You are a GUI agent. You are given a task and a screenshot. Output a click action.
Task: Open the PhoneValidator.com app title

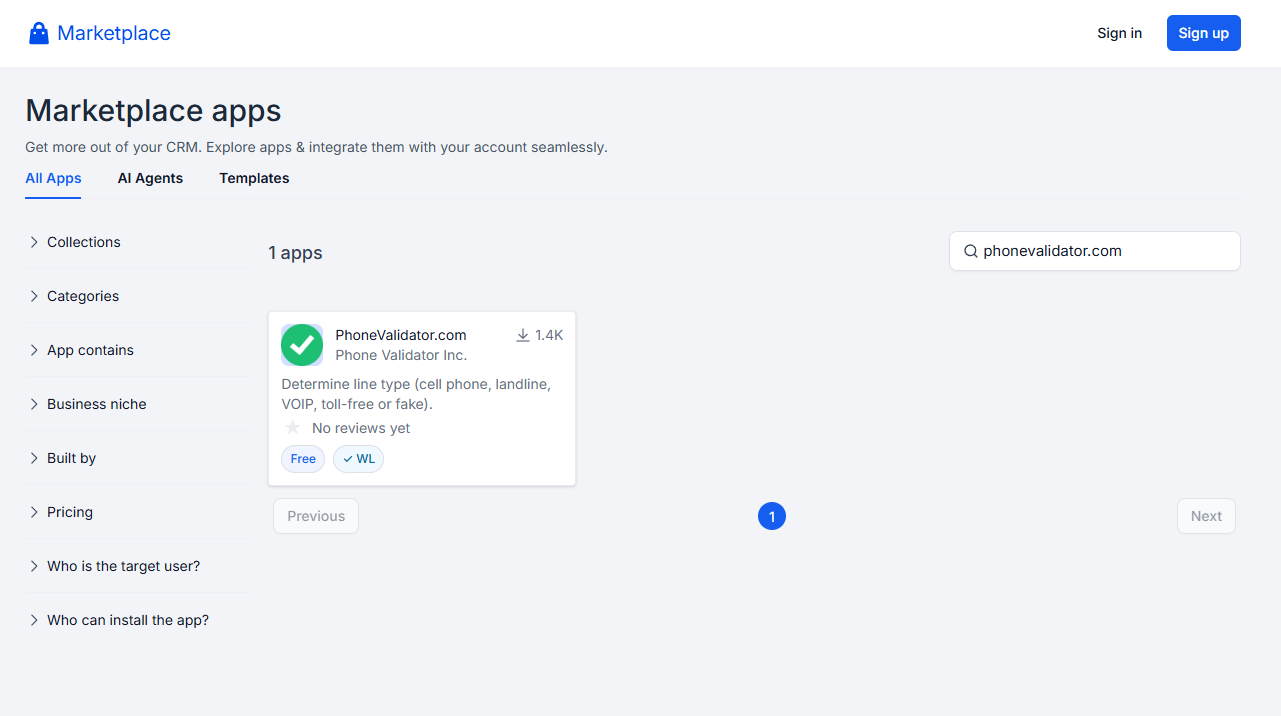click(x=401, y=335)
